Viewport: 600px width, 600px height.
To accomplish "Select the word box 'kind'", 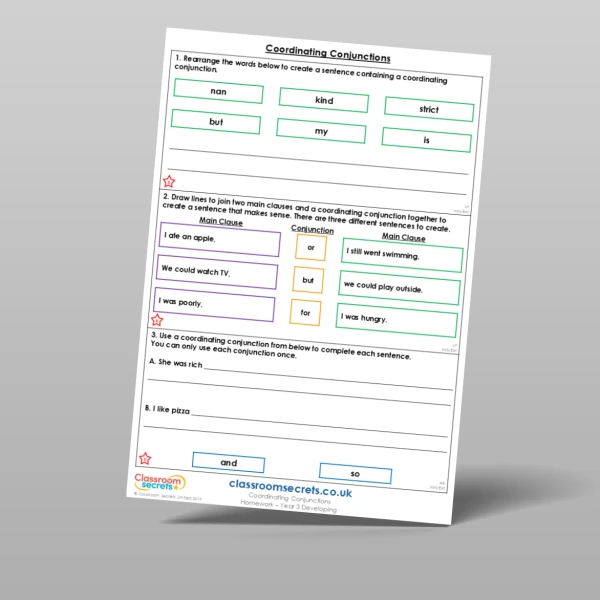I will (324, 100).
